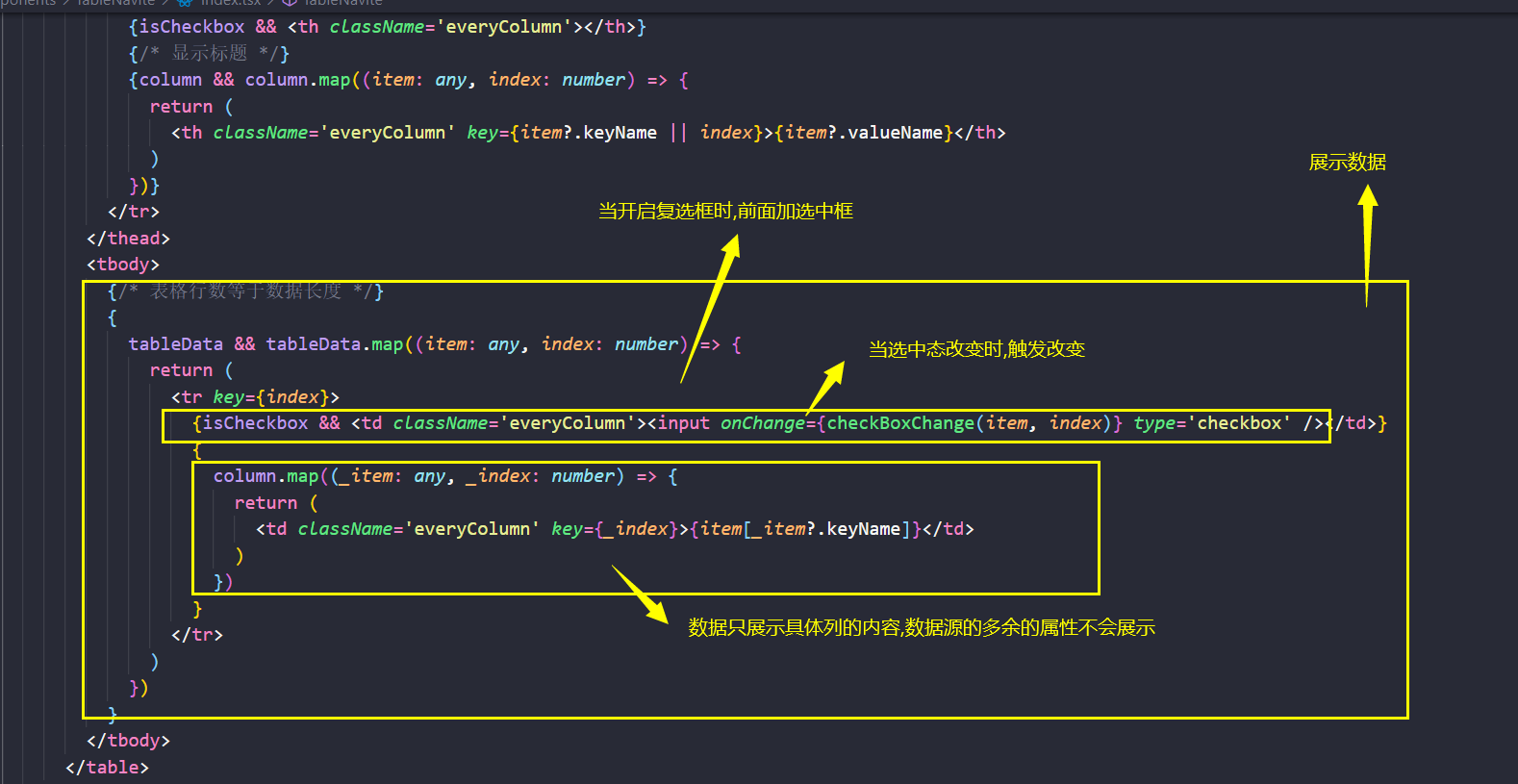Image resolution: width=1518 pixels, height=784 pixels.
Task: Click the </tr> tag just above </thead>
Action: point(134,212)
